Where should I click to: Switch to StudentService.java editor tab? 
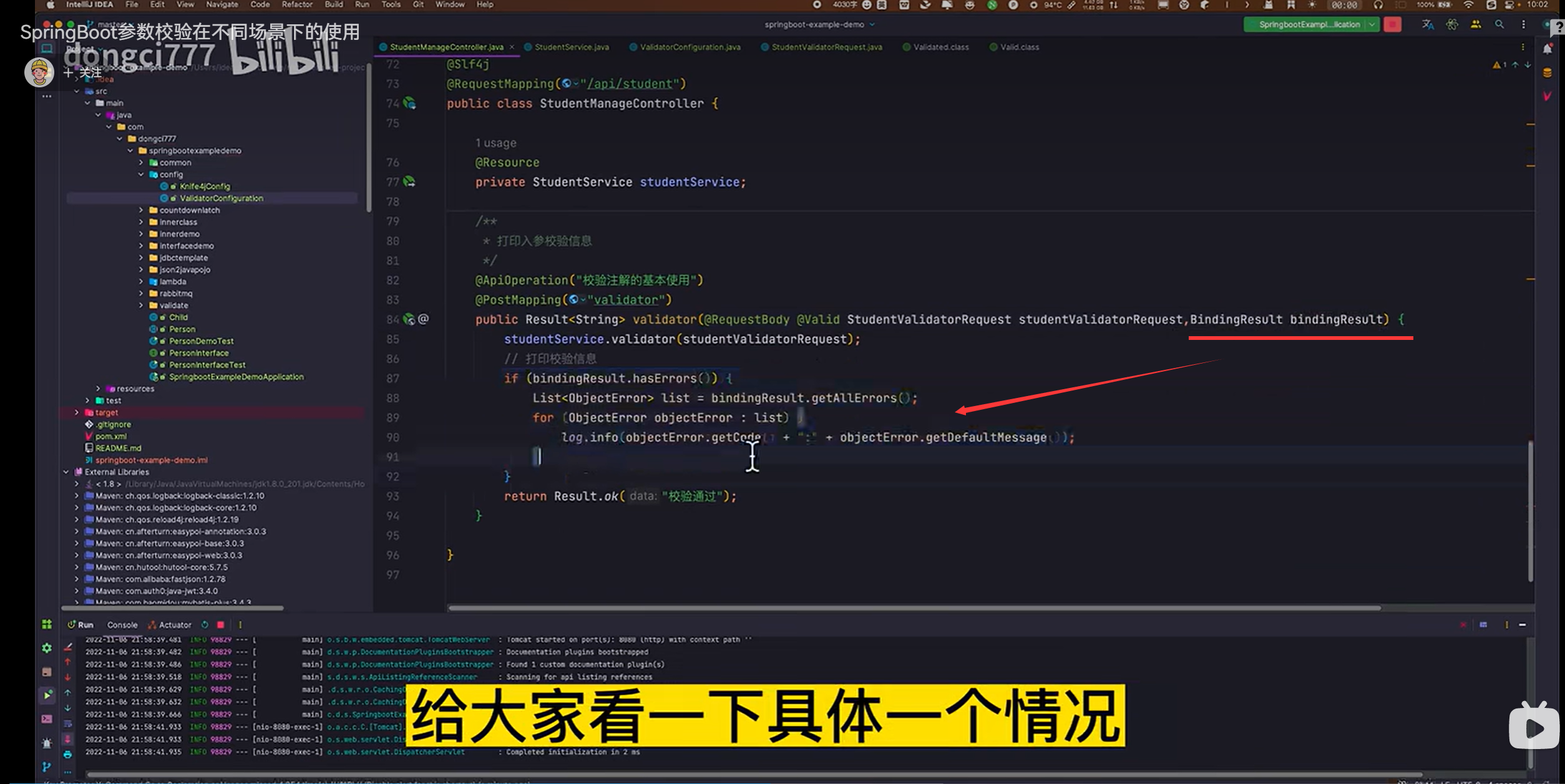571,47
